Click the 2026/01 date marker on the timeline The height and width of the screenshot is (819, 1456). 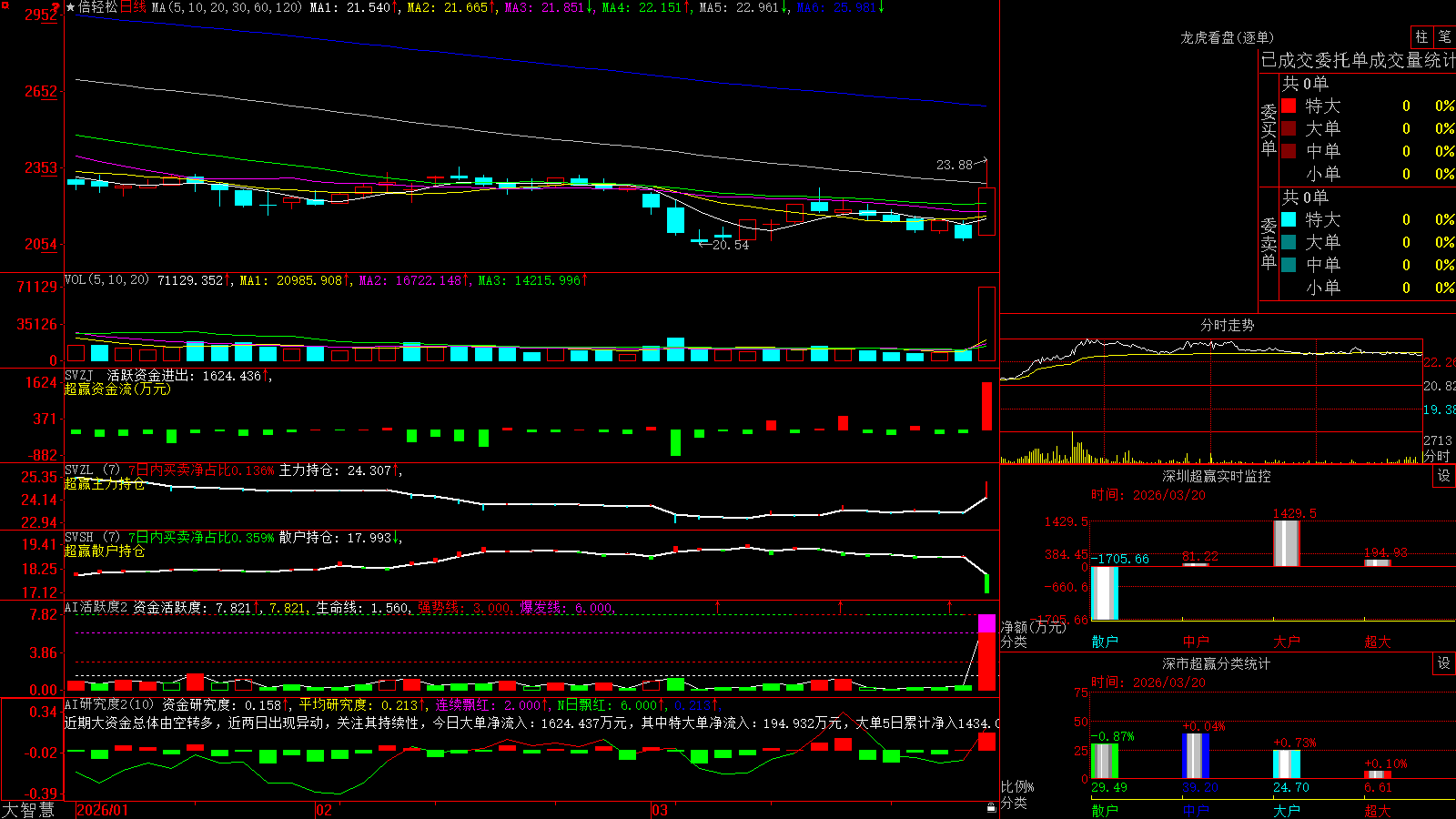click(103, 810)
